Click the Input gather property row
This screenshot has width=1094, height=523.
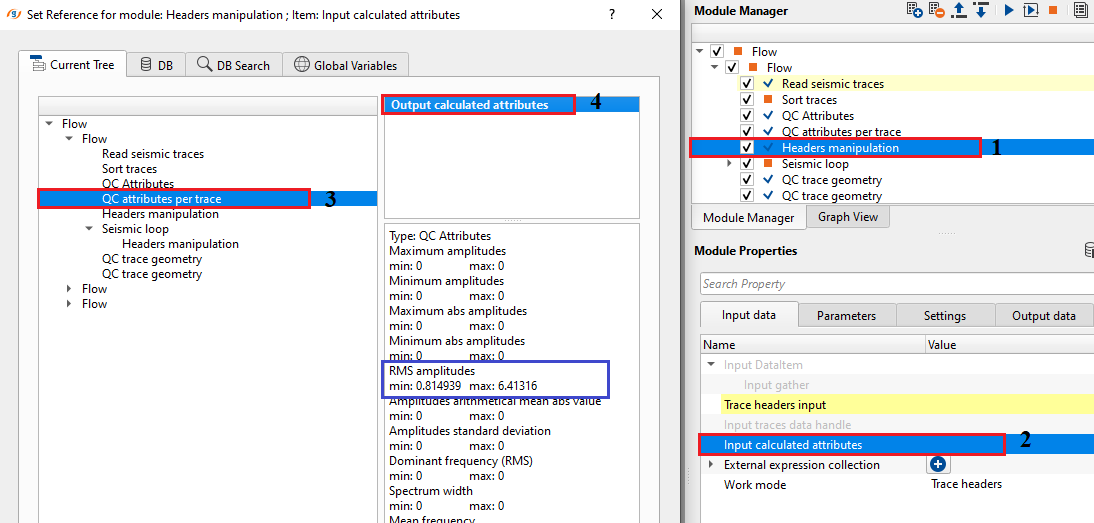click(897, 385)
